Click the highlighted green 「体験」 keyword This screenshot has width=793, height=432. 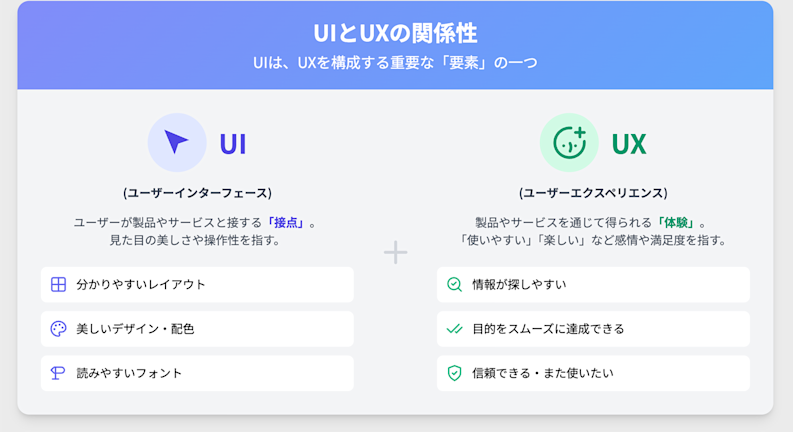[x=676, y=222]
